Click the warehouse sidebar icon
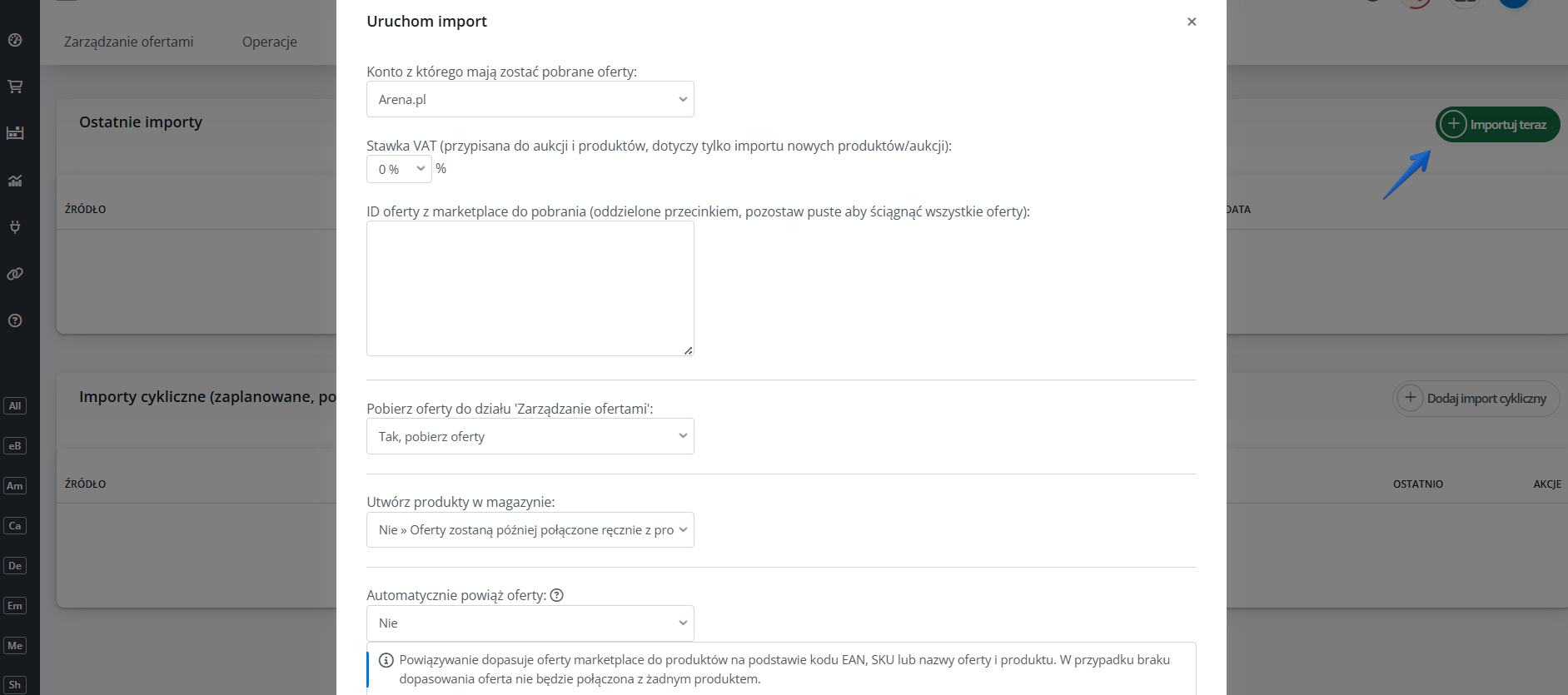This screenshot has height=695, width=1568. tap(15, 133)
